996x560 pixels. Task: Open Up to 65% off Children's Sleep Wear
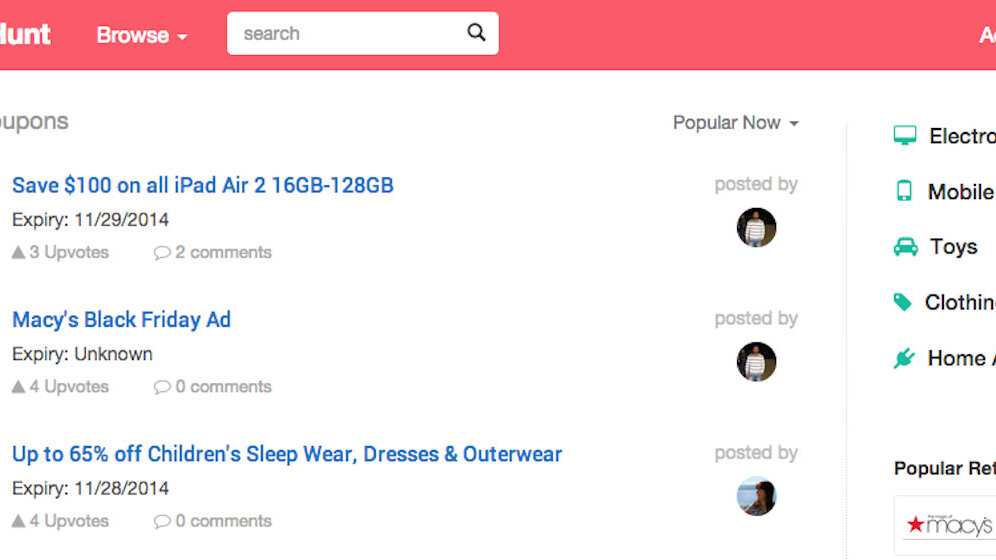click(287, 454)
